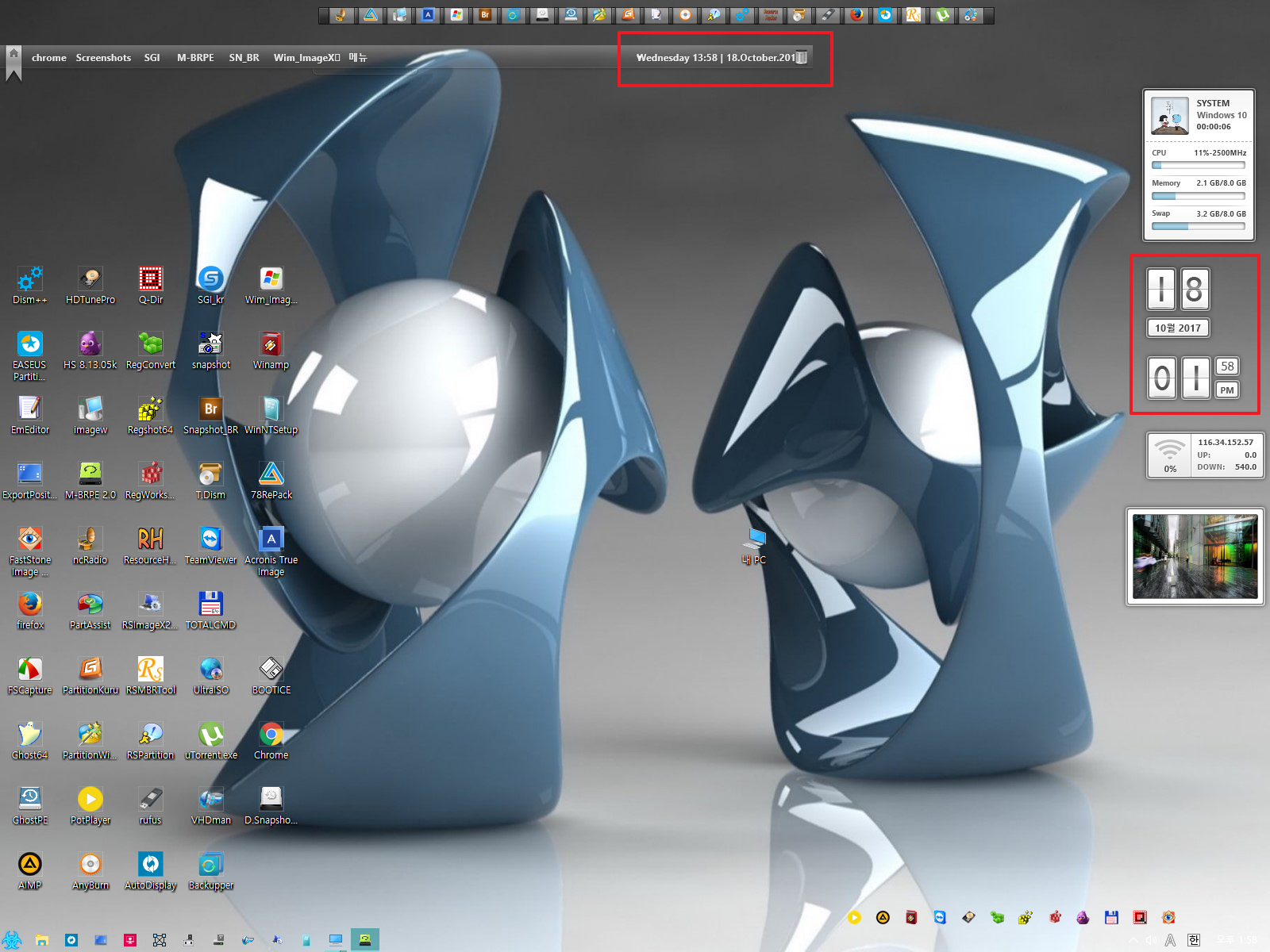This screenshot has height=952, width=1270.
Task: Click the street photo thumbnail widget
Action: pyautogui.click(x=1195, y=556)
